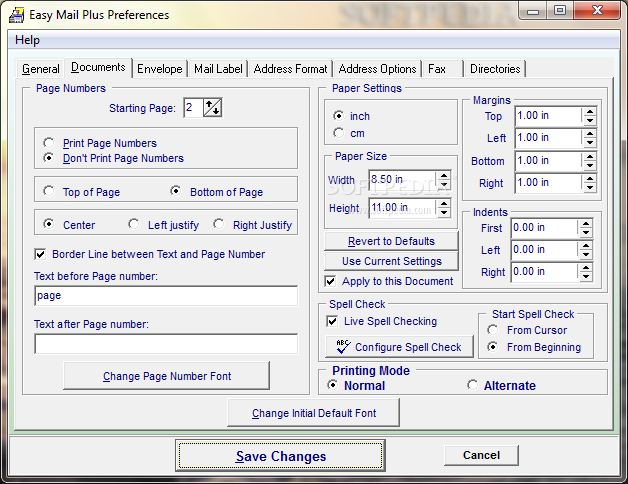Screen dimensions: 628x484
Task: Click Change Page Number Font button
Action: pyautogui.click(x=167, y=376)
